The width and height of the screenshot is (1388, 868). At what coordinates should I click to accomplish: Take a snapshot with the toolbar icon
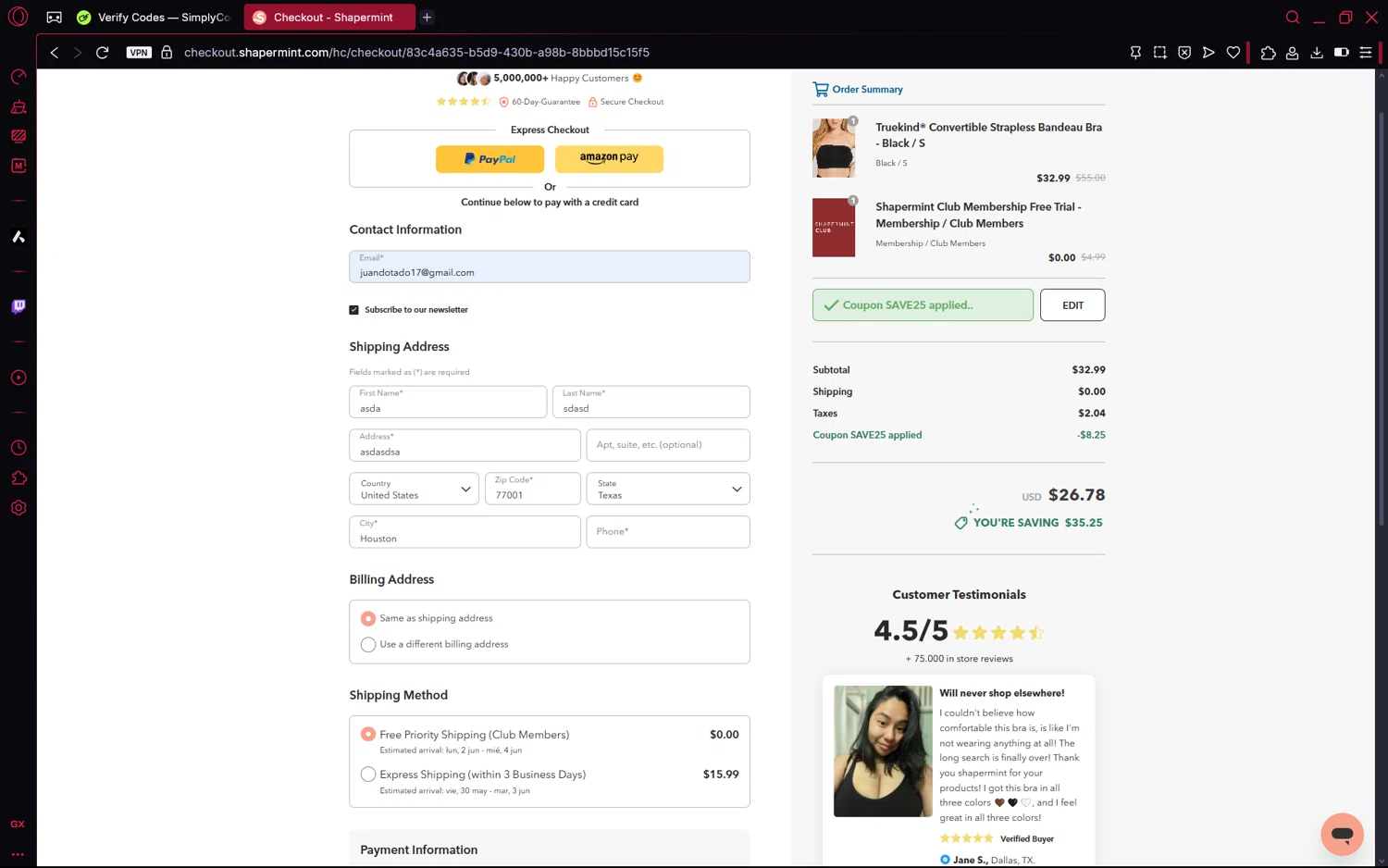click(x=1159, y=53)
